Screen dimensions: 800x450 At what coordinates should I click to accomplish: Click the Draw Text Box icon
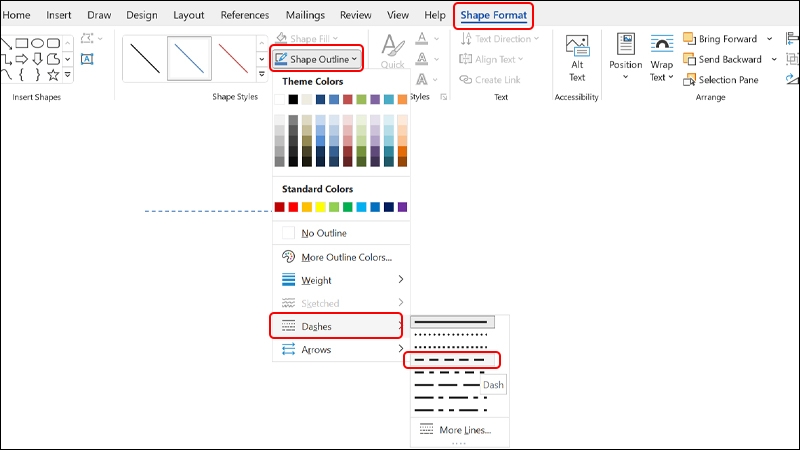click(87, 59)
